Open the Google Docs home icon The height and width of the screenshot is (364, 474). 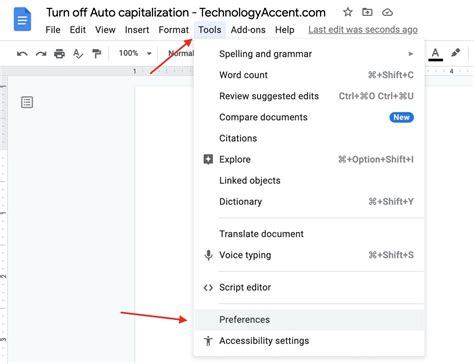point(23,19)
